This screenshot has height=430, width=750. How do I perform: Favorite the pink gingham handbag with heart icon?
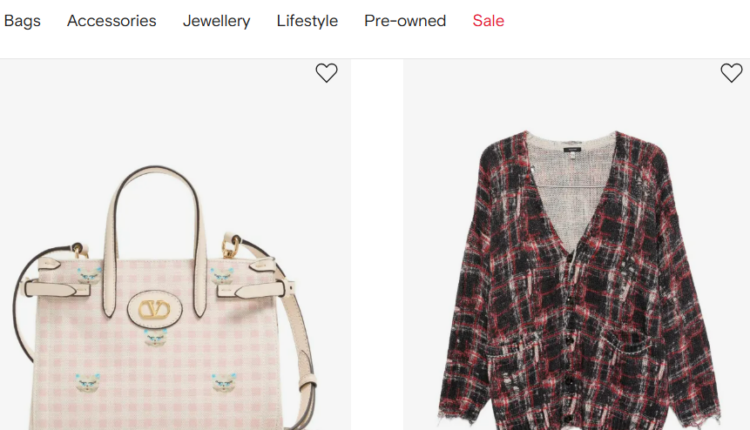coord(326,73)
